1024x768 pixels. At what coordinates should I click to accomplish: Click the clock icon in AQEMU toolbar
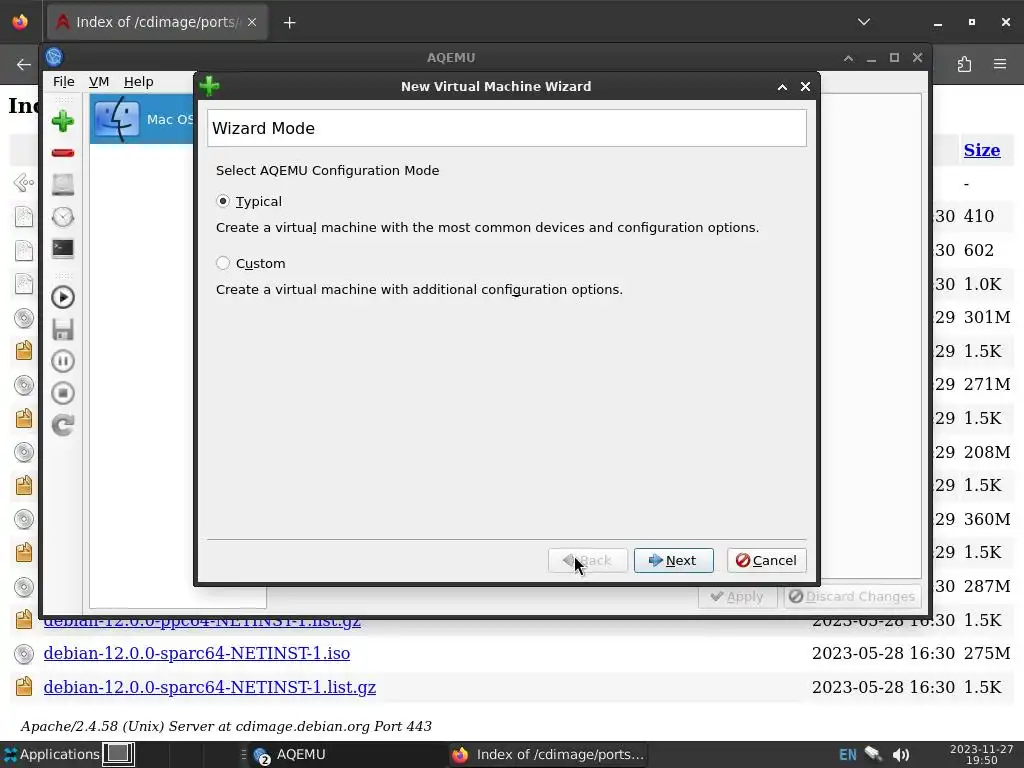63,217
